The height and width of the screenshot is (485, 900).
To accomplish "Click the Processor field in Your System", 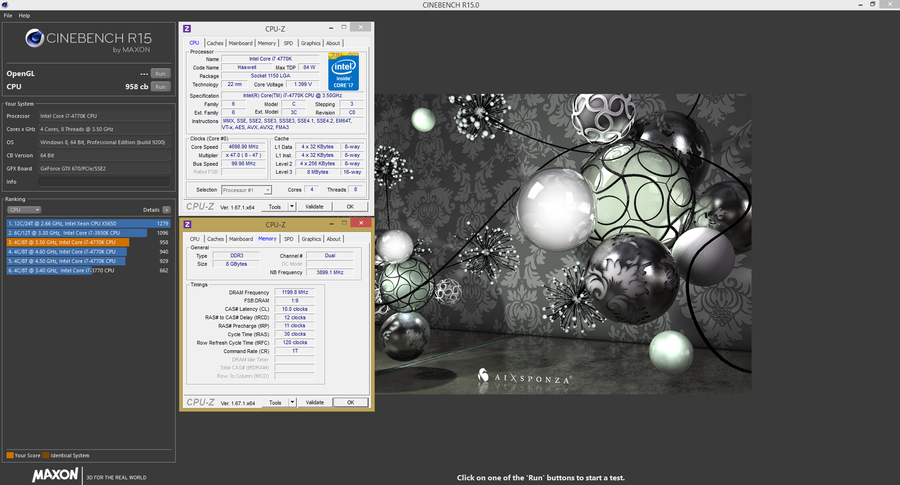I will pyautogui.click(x=104, y=116).
